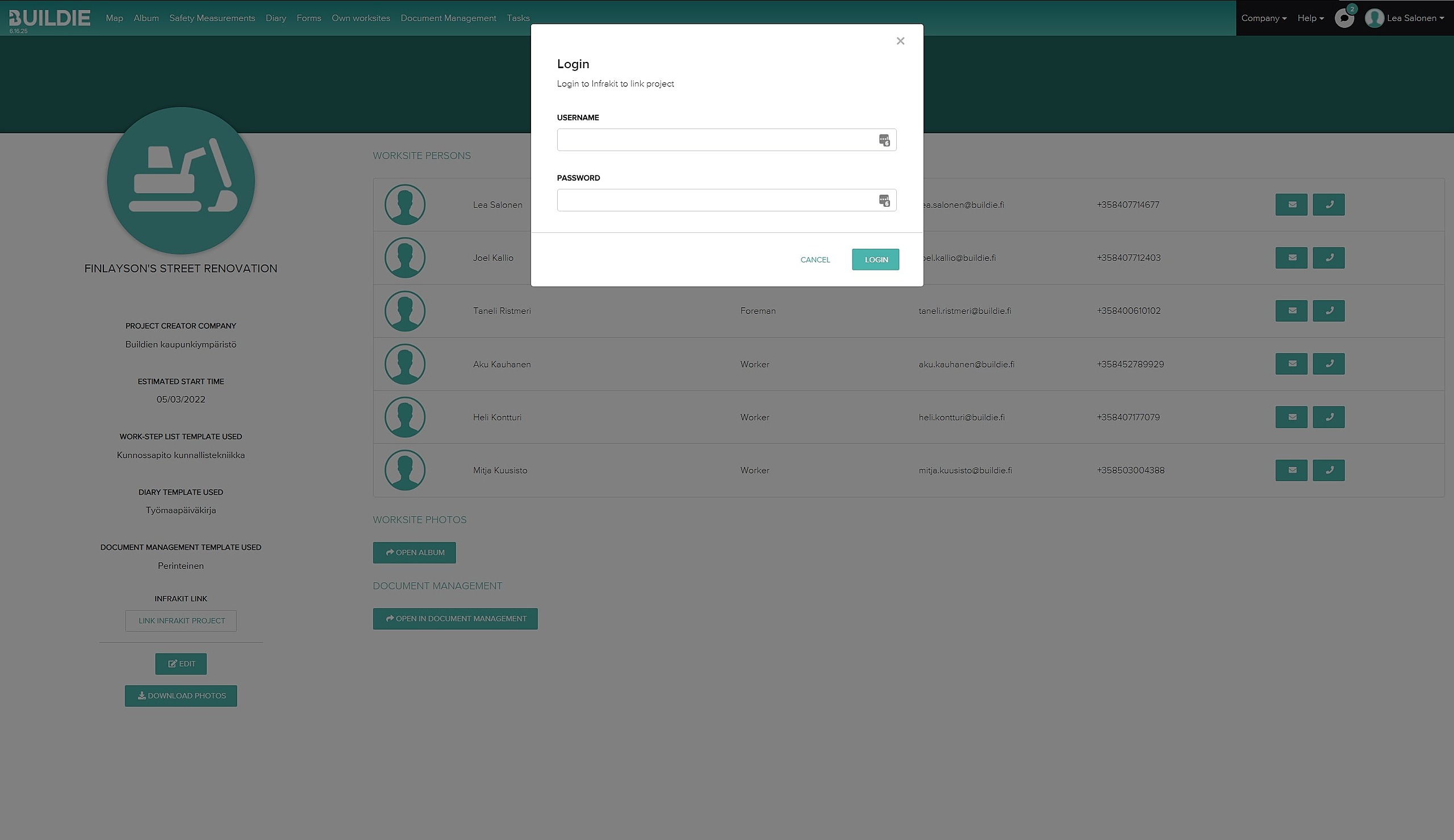This screenshot has height=840, width=1454.
Task: Click the email icon for Taneli Ristmeri
Action: [x=1292, y=311]
